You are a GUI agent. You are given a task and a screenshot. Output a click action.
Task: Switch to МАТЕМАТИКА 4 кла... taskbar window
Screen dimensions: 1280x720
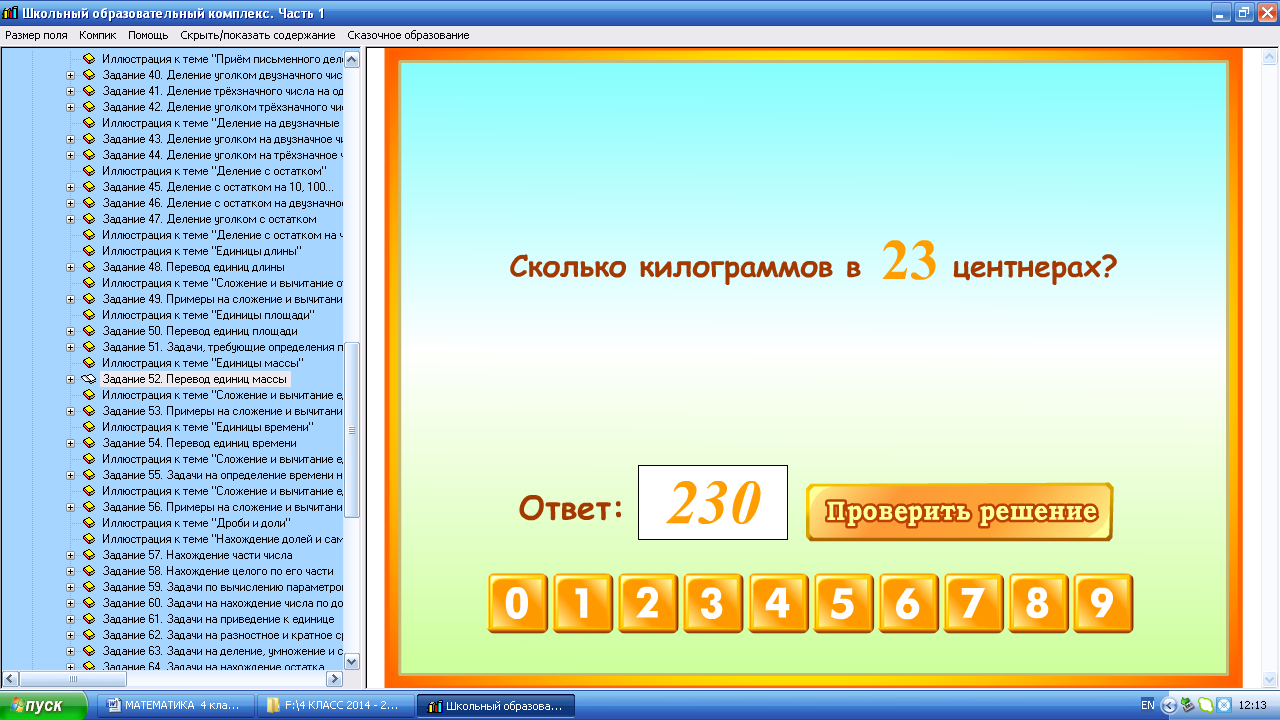click(175, 705)
